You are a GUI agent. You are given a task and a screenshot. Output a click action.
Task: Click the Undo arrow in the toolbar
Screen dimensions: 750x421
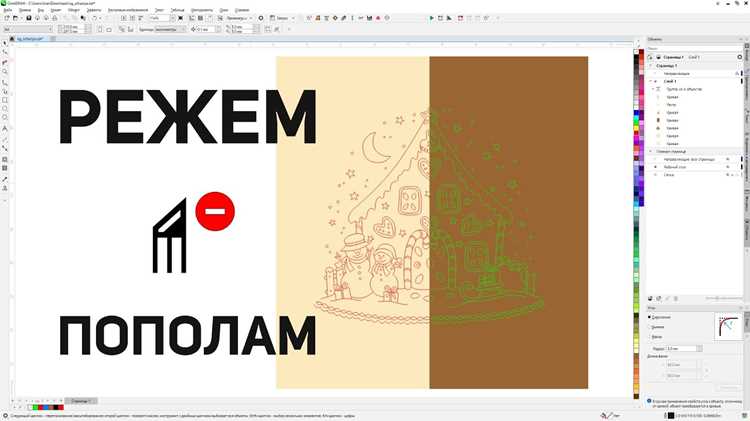[94, 18]
